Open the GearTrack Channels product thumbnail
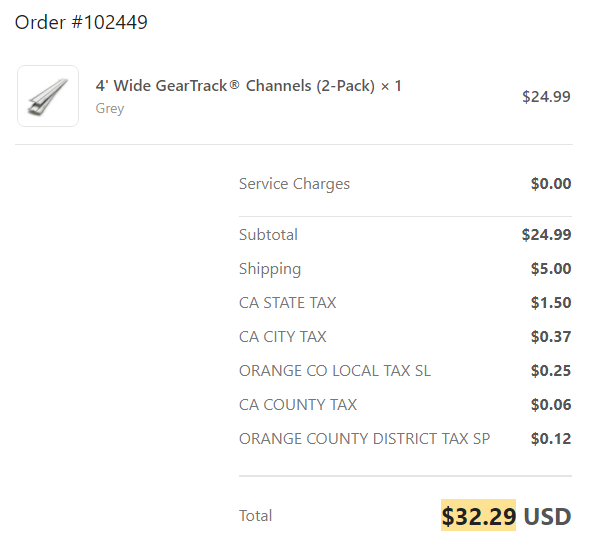Screen dimensions: 590x539 tap(48, 96)
